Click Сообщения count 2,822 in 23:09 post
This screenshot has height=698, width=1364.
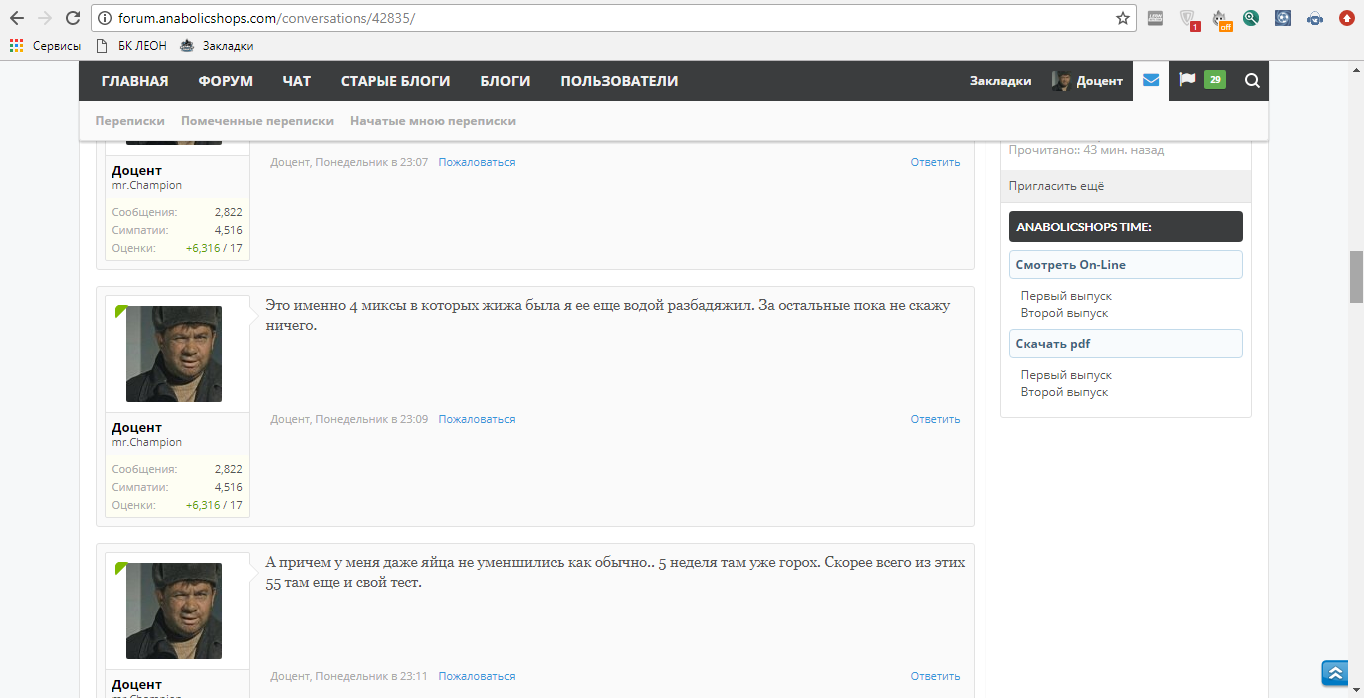click(229, 469)
